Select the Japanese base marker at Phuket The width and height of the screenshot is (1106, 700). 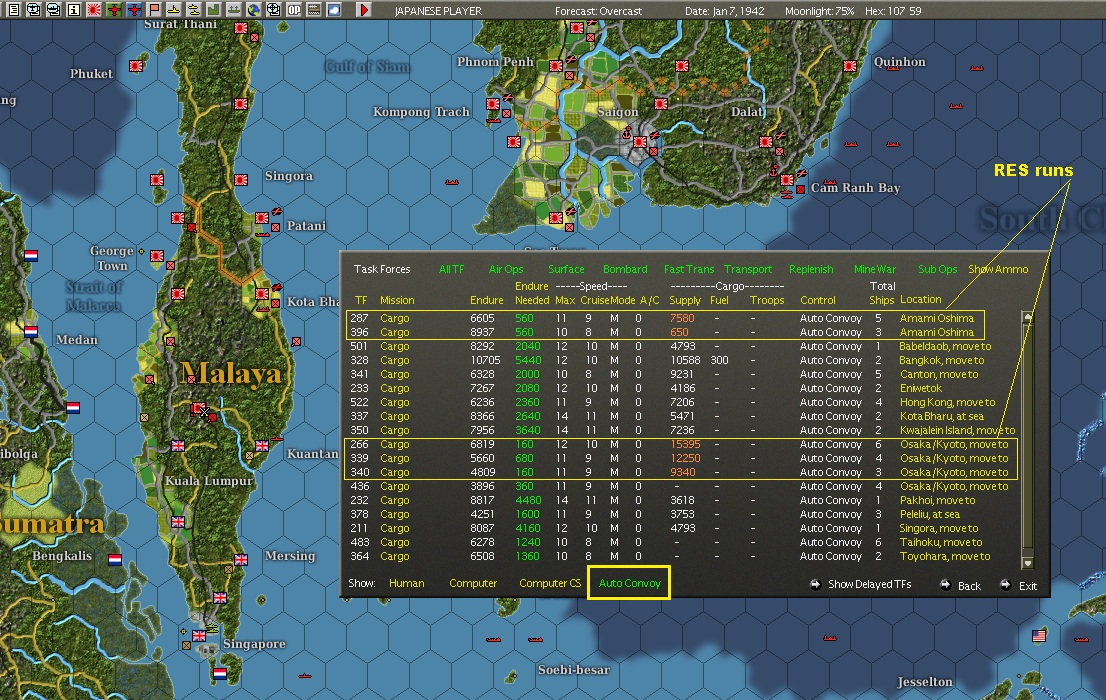[135, 66]
